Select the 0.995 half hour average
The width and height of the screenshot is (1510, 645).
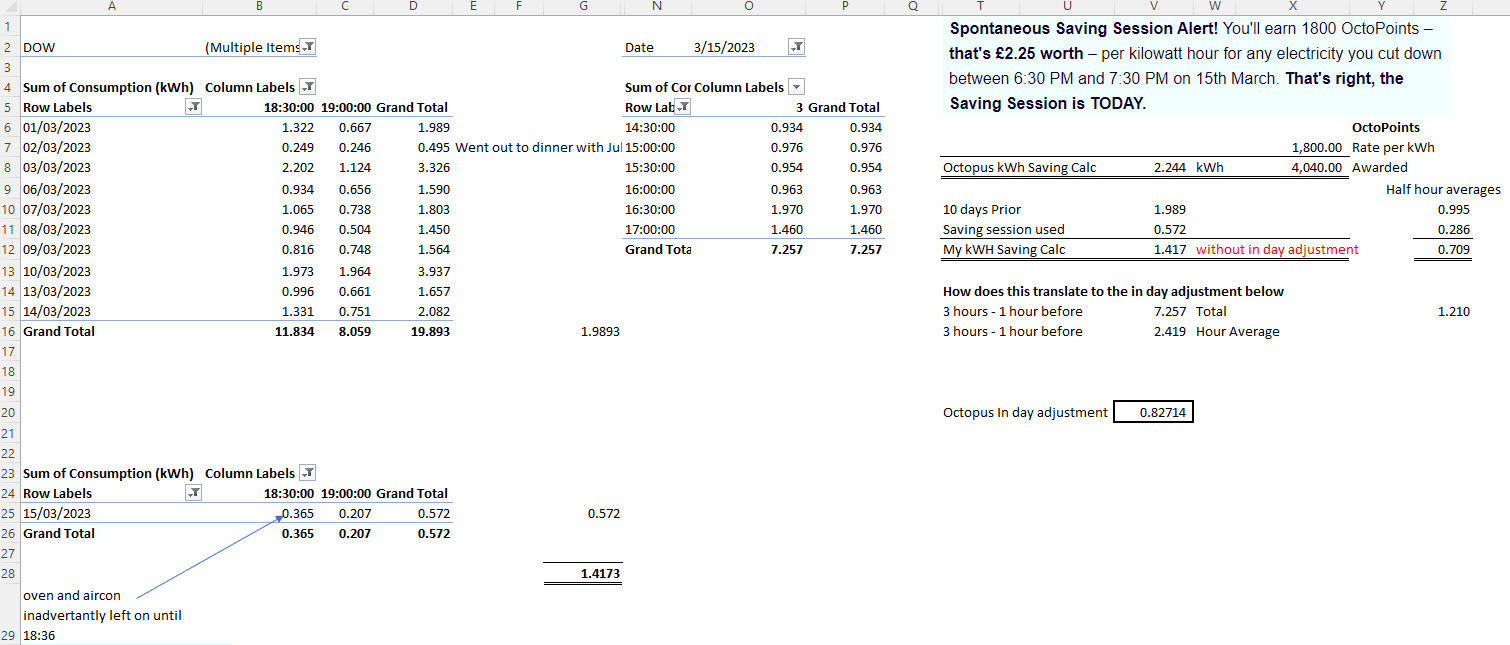(1453, 209)
